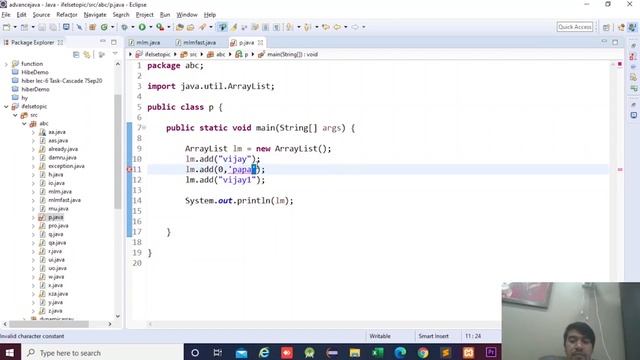Open the File menu

click(x=6, y=15)
